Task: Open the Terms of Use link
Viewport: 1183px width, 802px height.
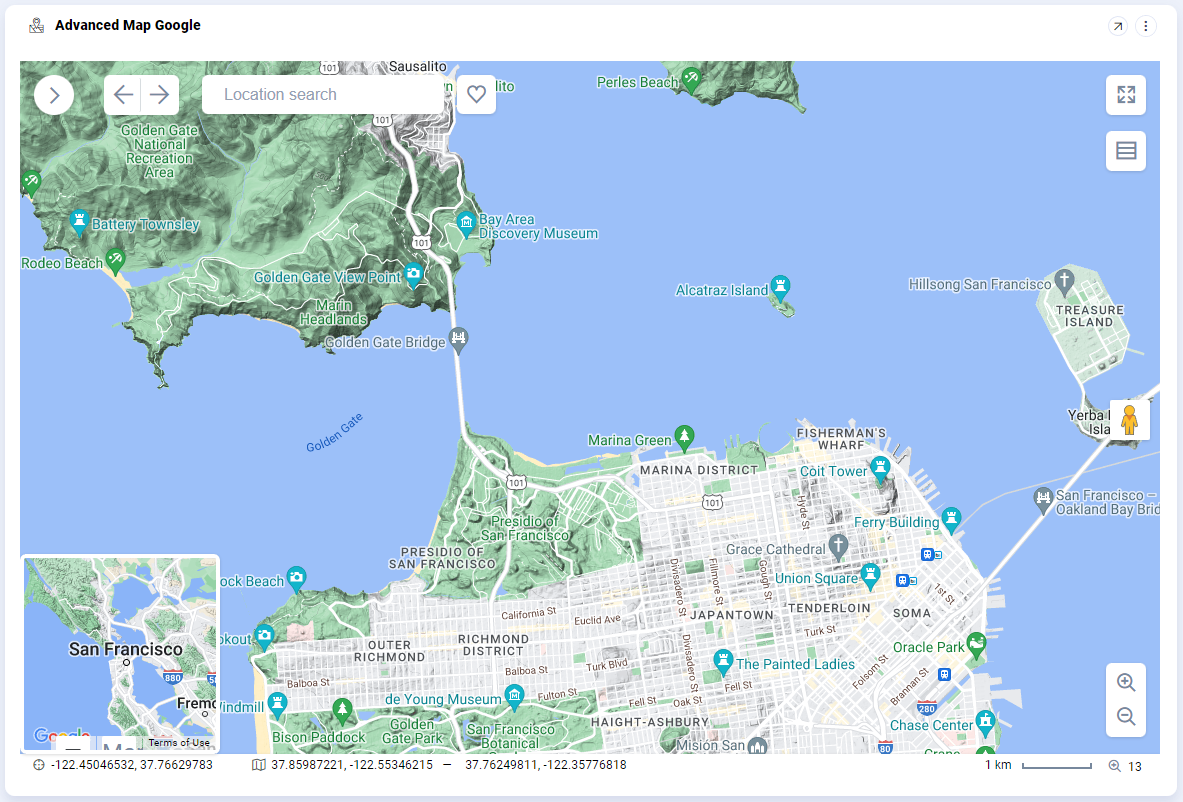Action: [x=179, y=743]
